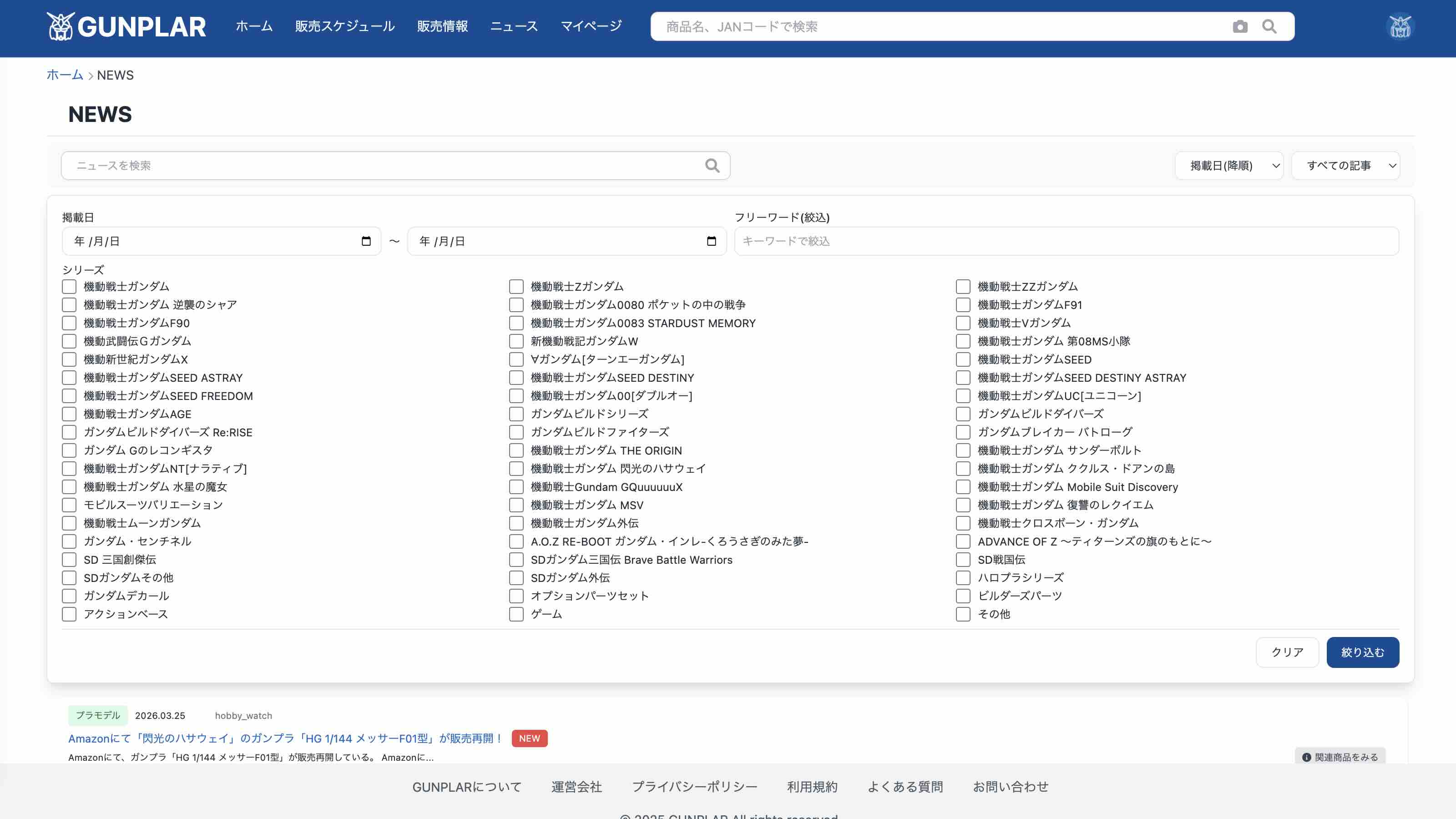Tick 機動戦士ガンダム THE ORIGIN checkbox

click(x=516, y=450)
